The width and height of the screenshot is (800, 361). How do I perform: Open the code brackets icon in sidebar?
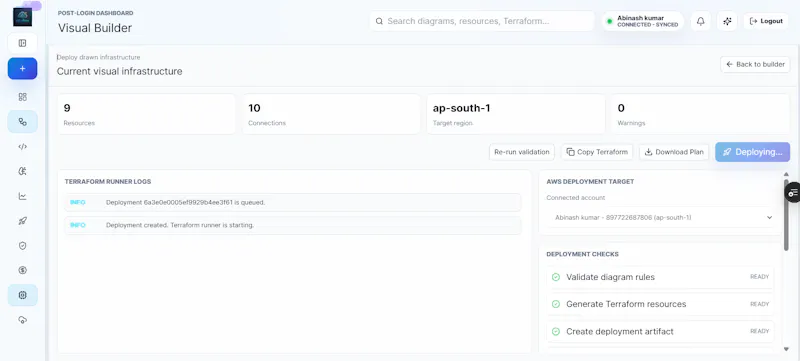tap(22, 147)
